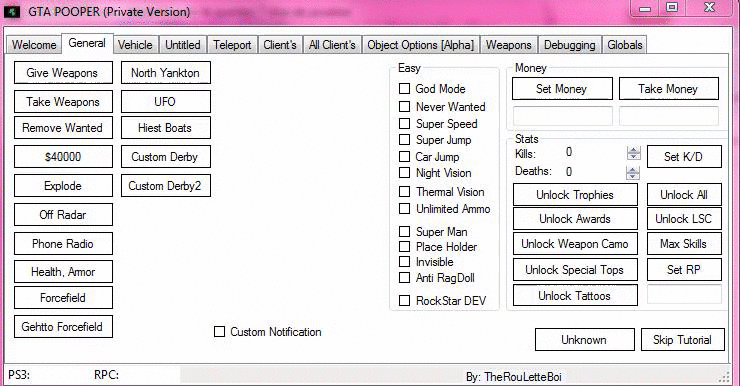Activate the Off Radar button
The height and width of the screenshot is (386, 740).
tap(63, 215)
